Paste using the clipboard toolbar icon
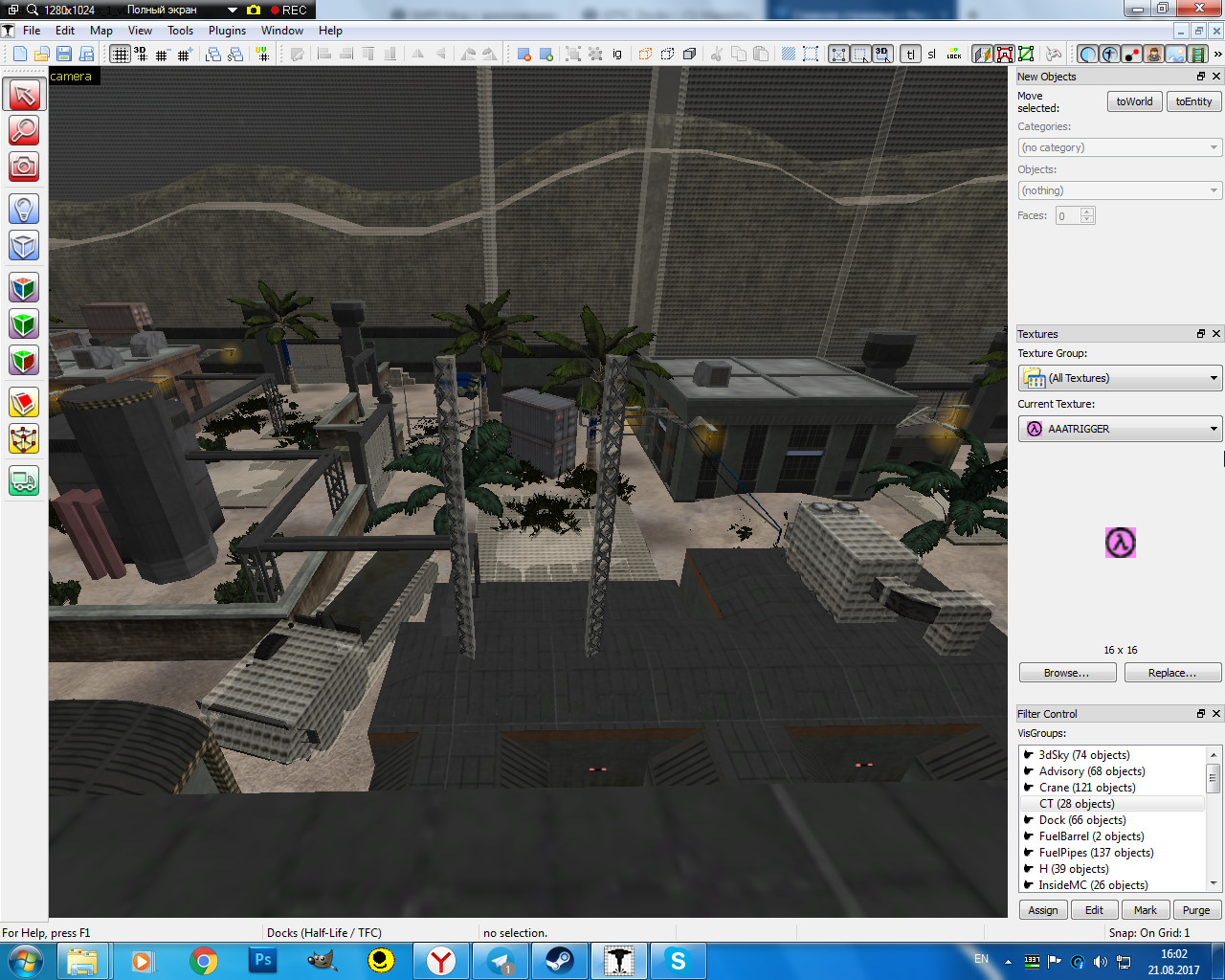The width and height of the screenshot is (1225, 980). 761,54
